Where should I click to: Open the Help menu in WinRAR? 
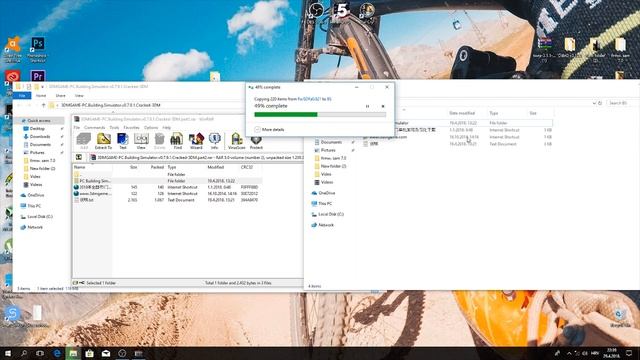coord(167,128)
